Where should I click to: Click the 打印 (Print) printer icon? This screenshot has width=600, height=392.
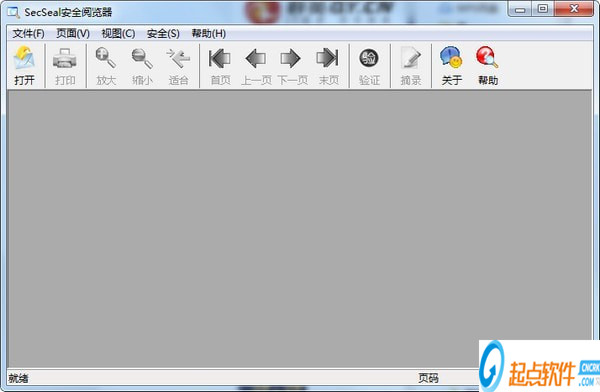coord(65,58)
